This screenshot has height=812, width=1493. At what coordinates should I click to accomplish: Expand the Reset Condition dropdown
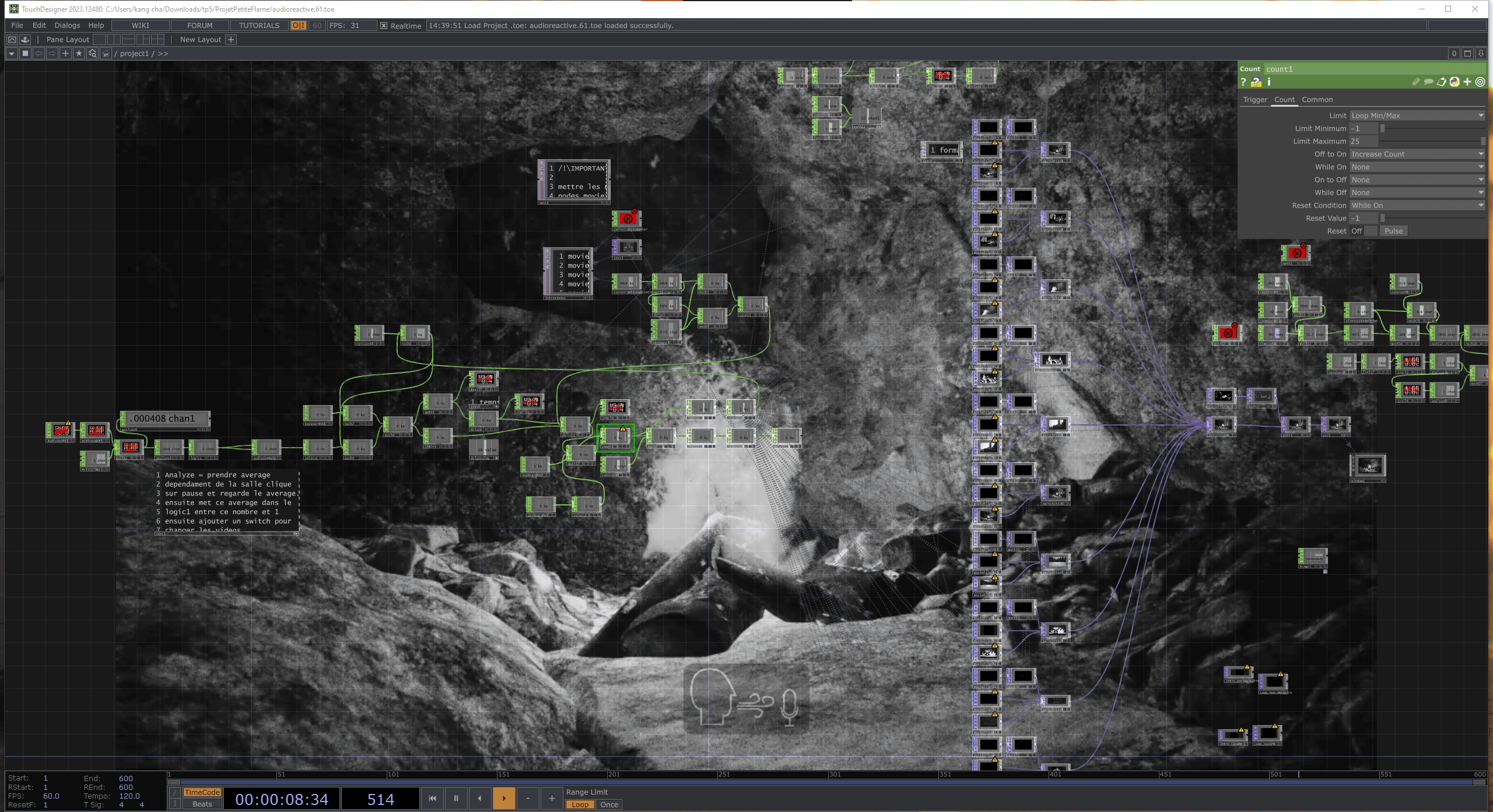coord(1417,206)
